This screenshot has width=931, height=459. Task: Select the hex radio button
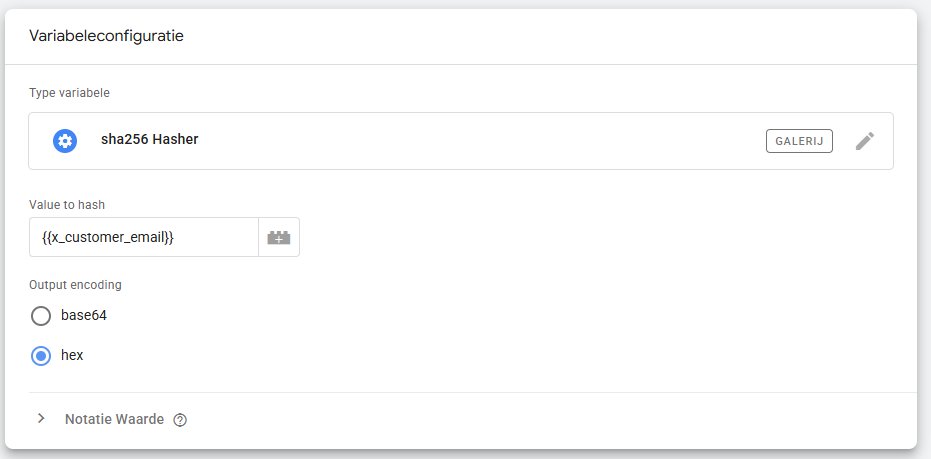pyautogui.click(x=41, y=355)
